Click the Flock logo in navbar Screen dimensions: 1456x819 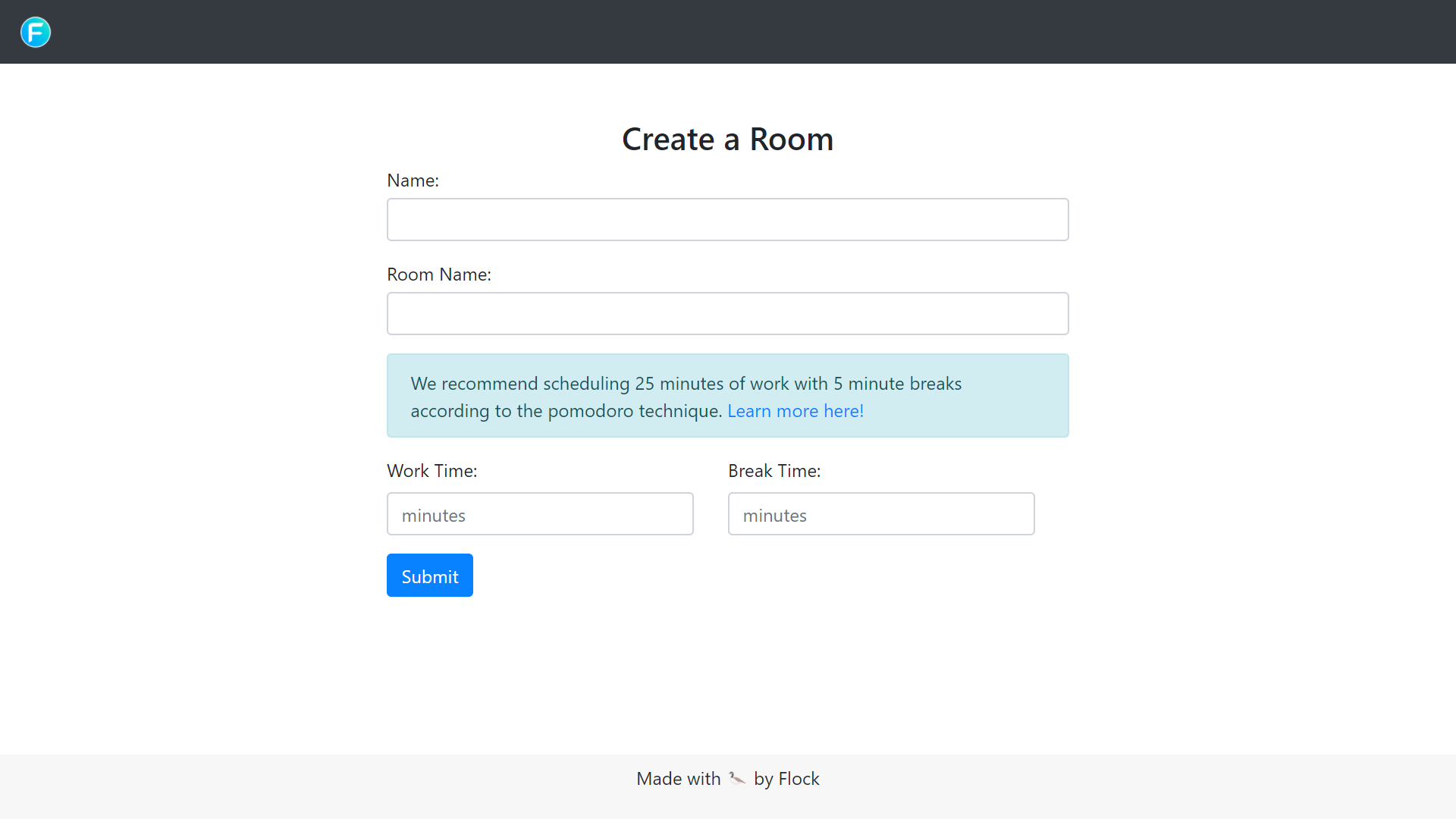point(36,32)
